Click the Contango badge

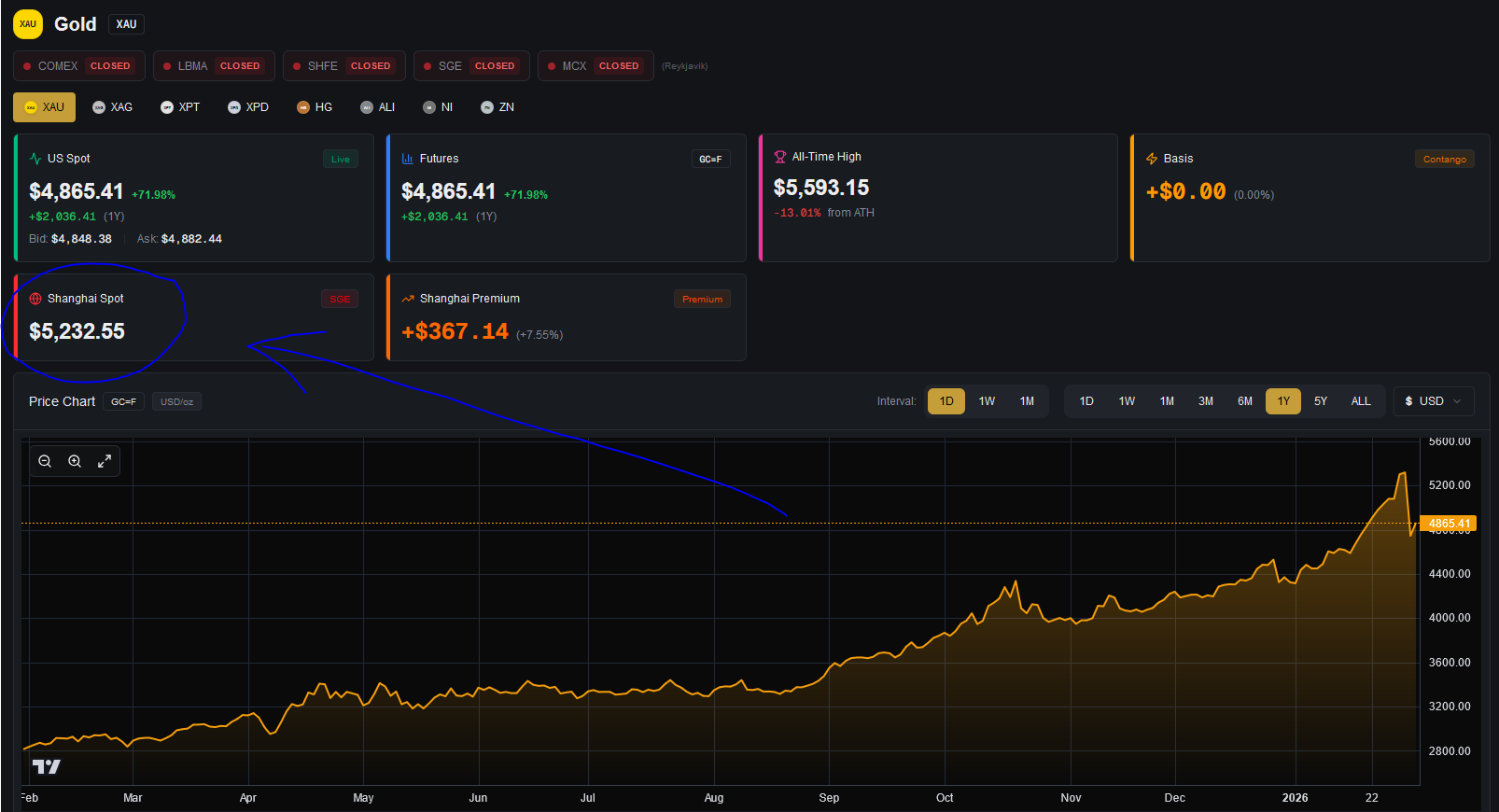(1445, 160)
